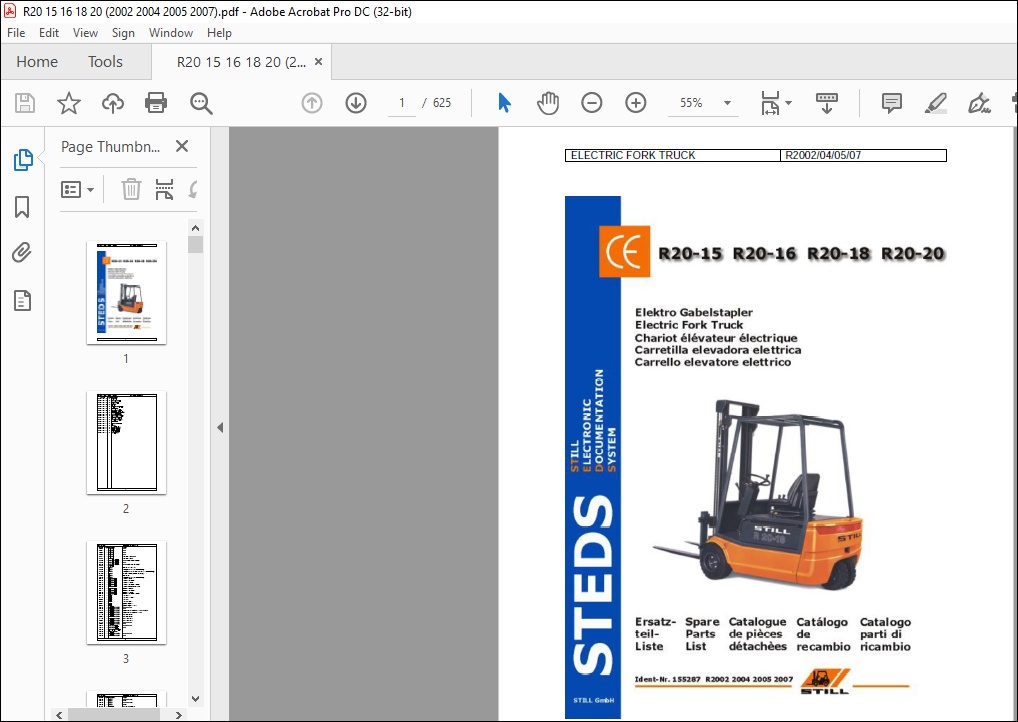
Task: Click the fit page width icon
Action: [771, 103]
